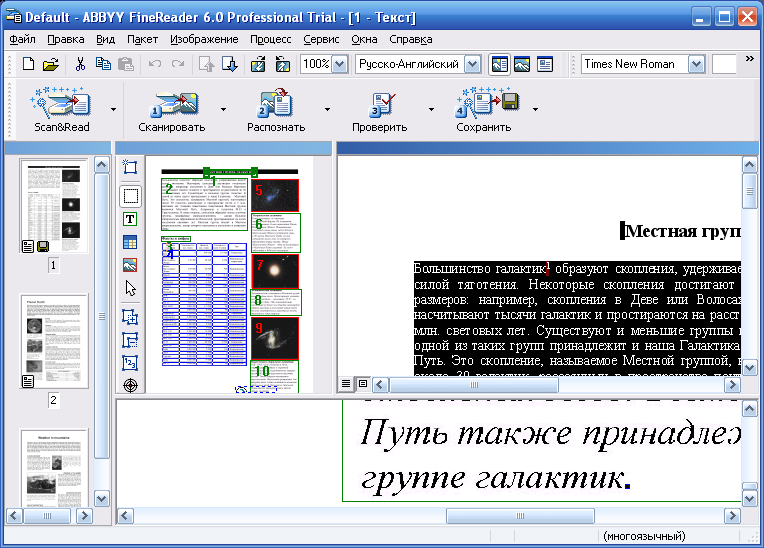
Task: Open the Файл menu
Action: tap(22, 39)
